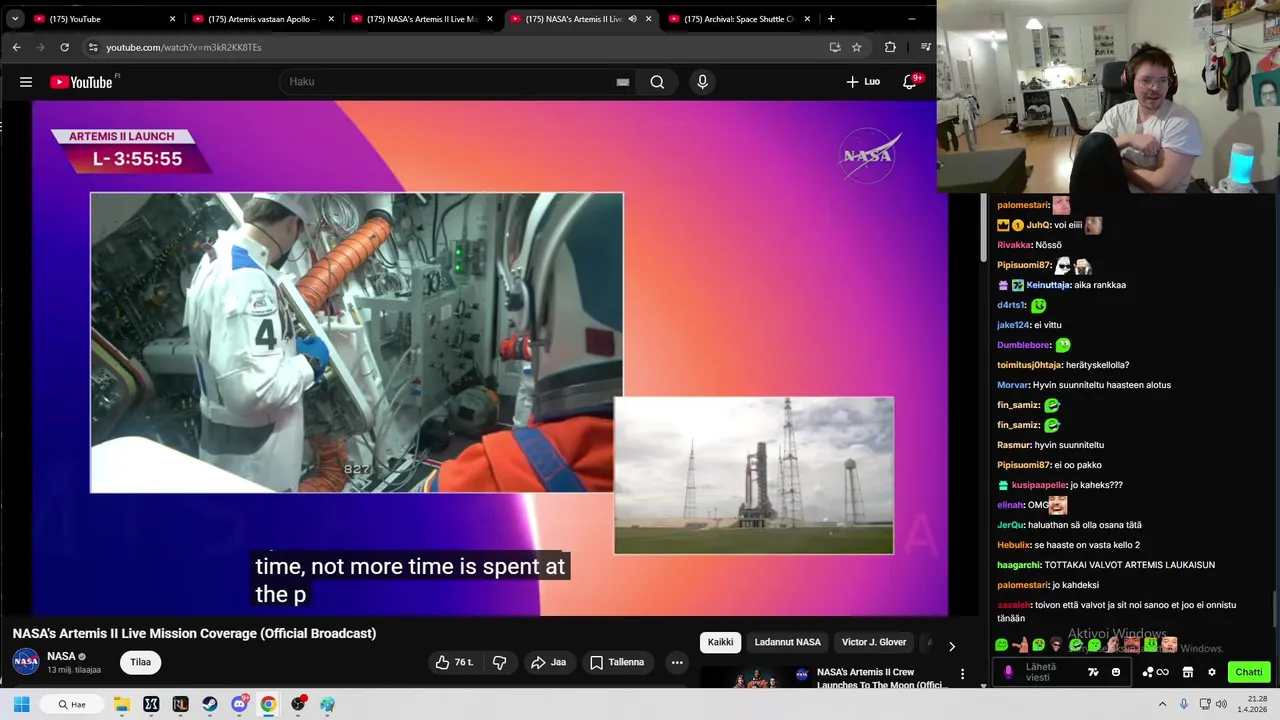This screenshot has height=720, width=1280.
Task: Open the 'NASA's Artemis II Crew Launches' video thumbnail
Action: click(x=755, y=678)
